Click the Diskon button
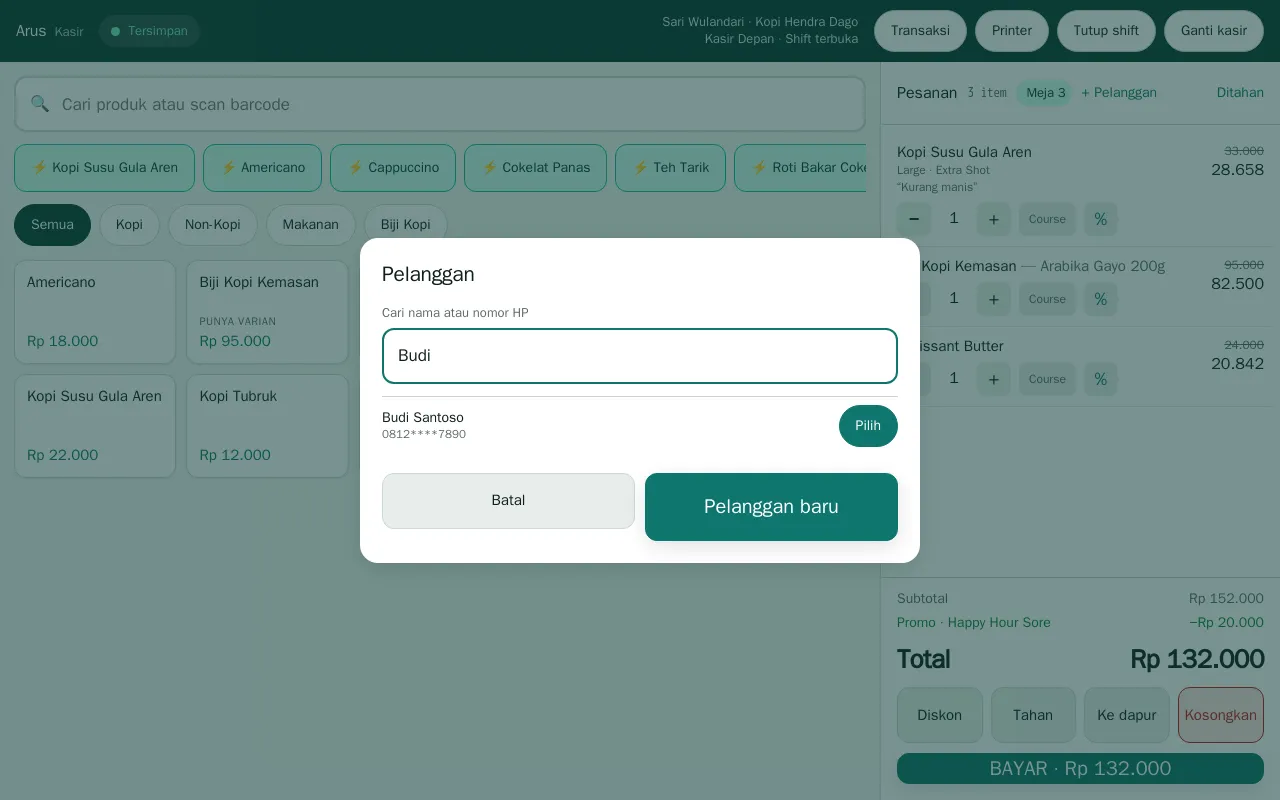Screen dimensions: 1280x800 pyautogui.click(x=940, y=715)
